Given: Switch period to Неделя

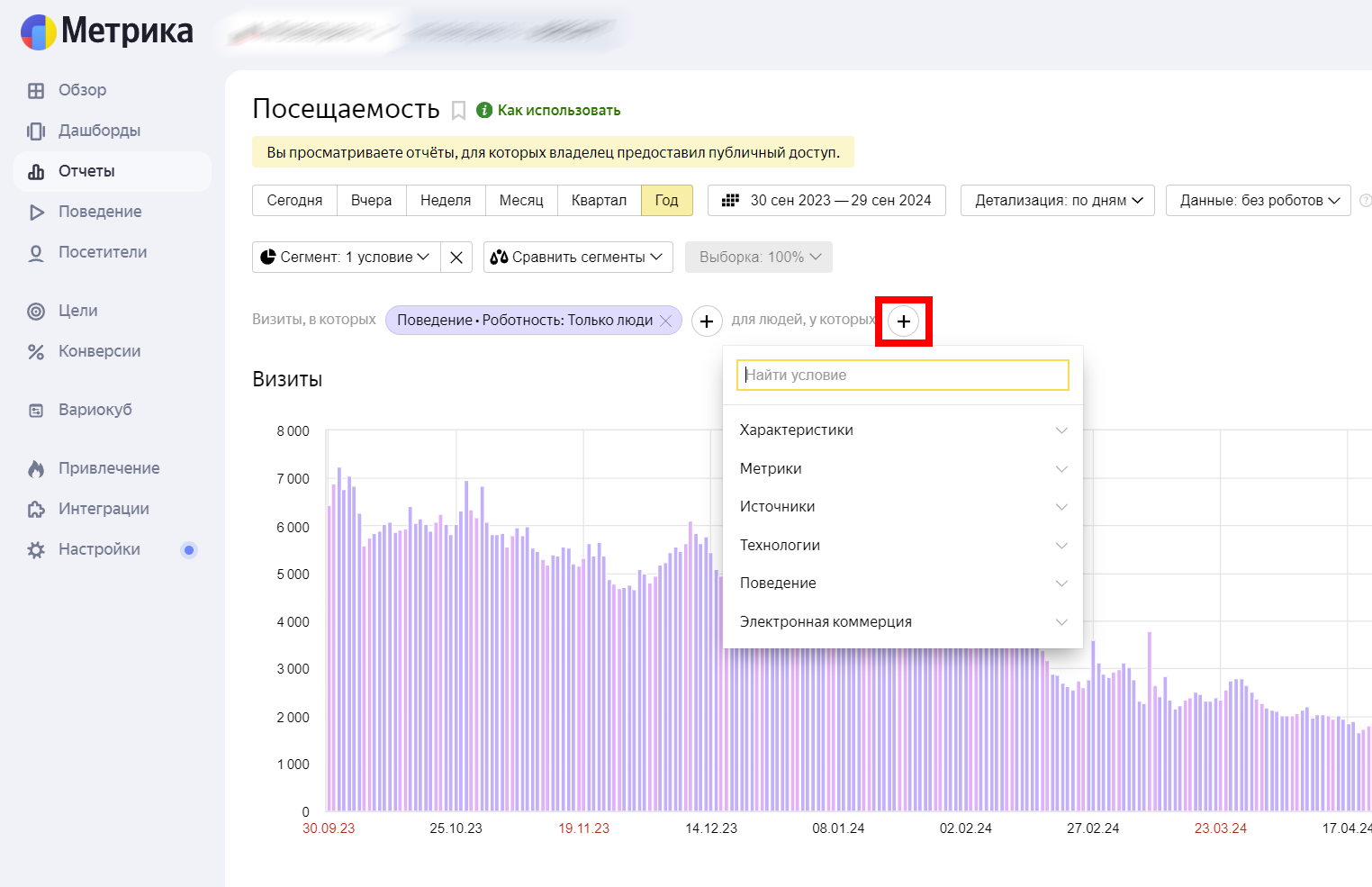Looking at the screenshot, I should [446, 201].
